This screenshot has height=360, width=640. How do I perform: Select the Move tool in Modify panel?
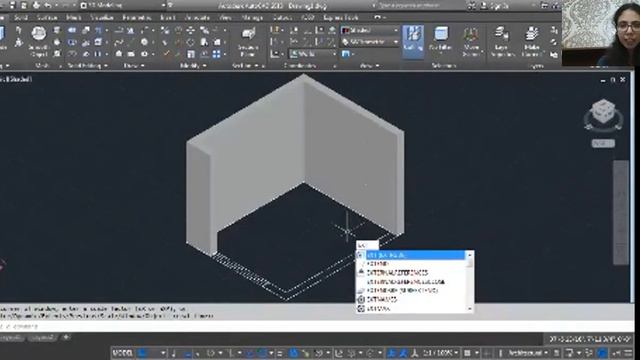[x=191, y=30]
